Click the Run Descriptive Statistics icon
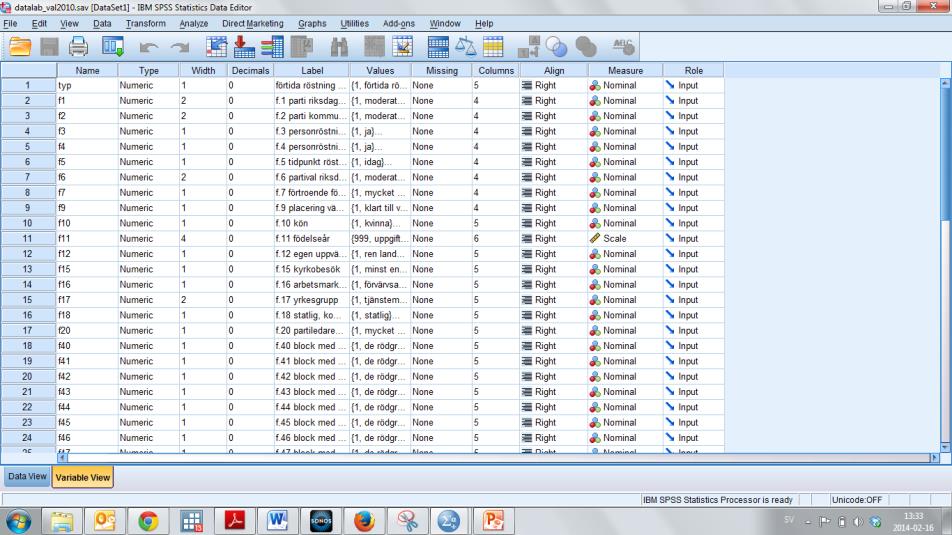 pos(302,47)
